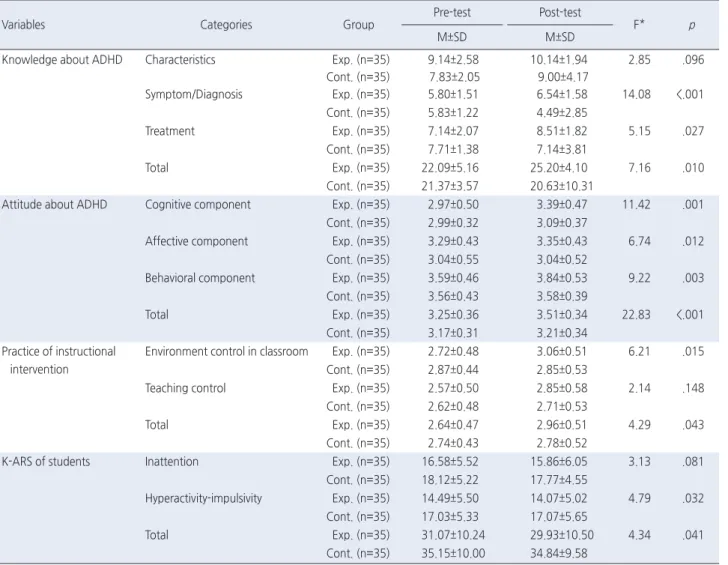This screenshot has height=565, width=728.
Task: Select post-test value 3.09±0.37
Action: click(x=562, y=223)
